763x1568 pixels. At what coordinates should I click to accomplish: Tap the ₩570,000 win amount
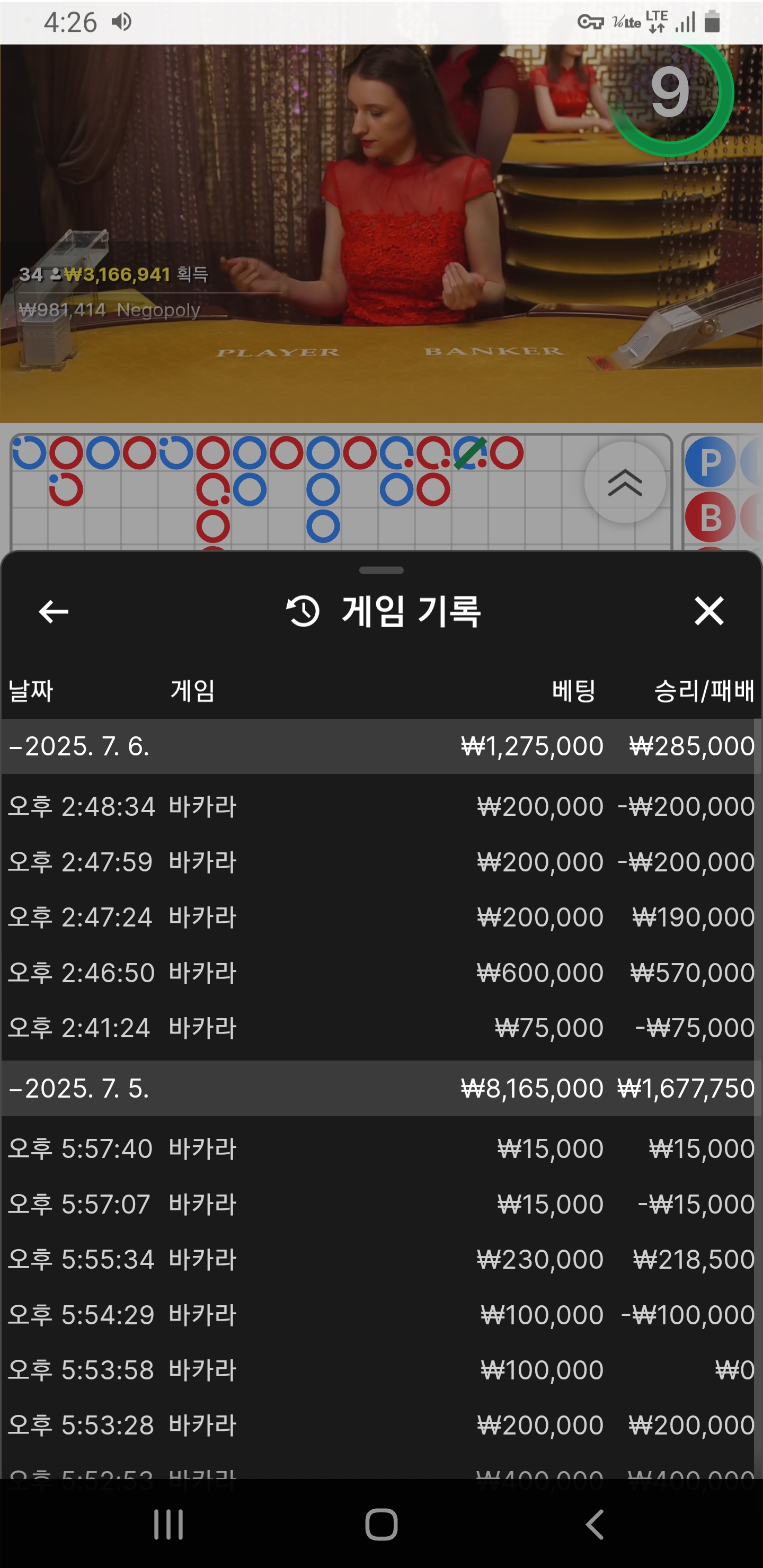(693, 973)
